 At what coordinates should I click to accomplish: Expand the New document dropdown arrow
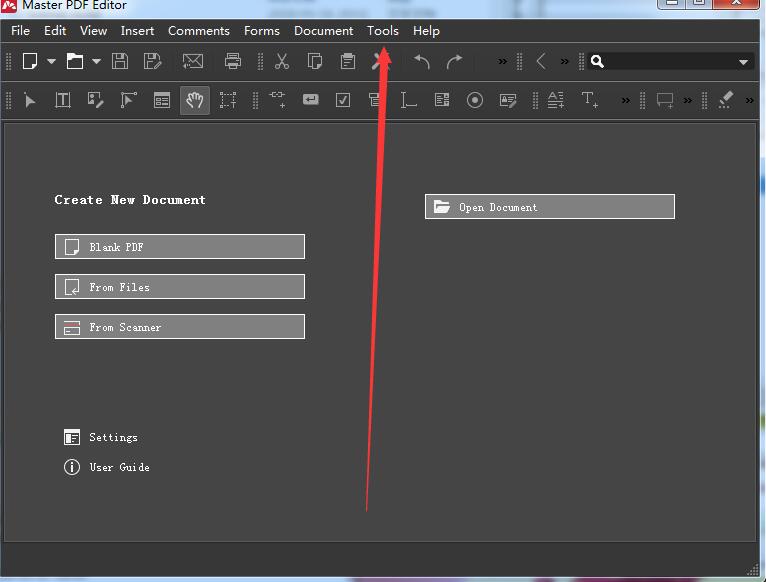51,62
